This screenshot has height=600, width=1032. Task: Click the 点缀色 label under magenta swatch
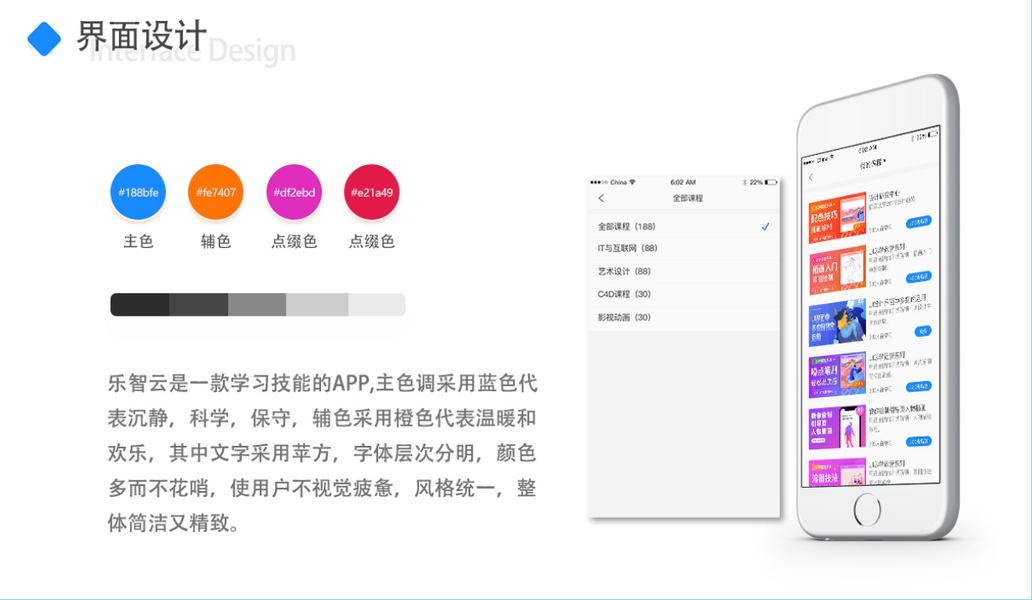point(294,241)
